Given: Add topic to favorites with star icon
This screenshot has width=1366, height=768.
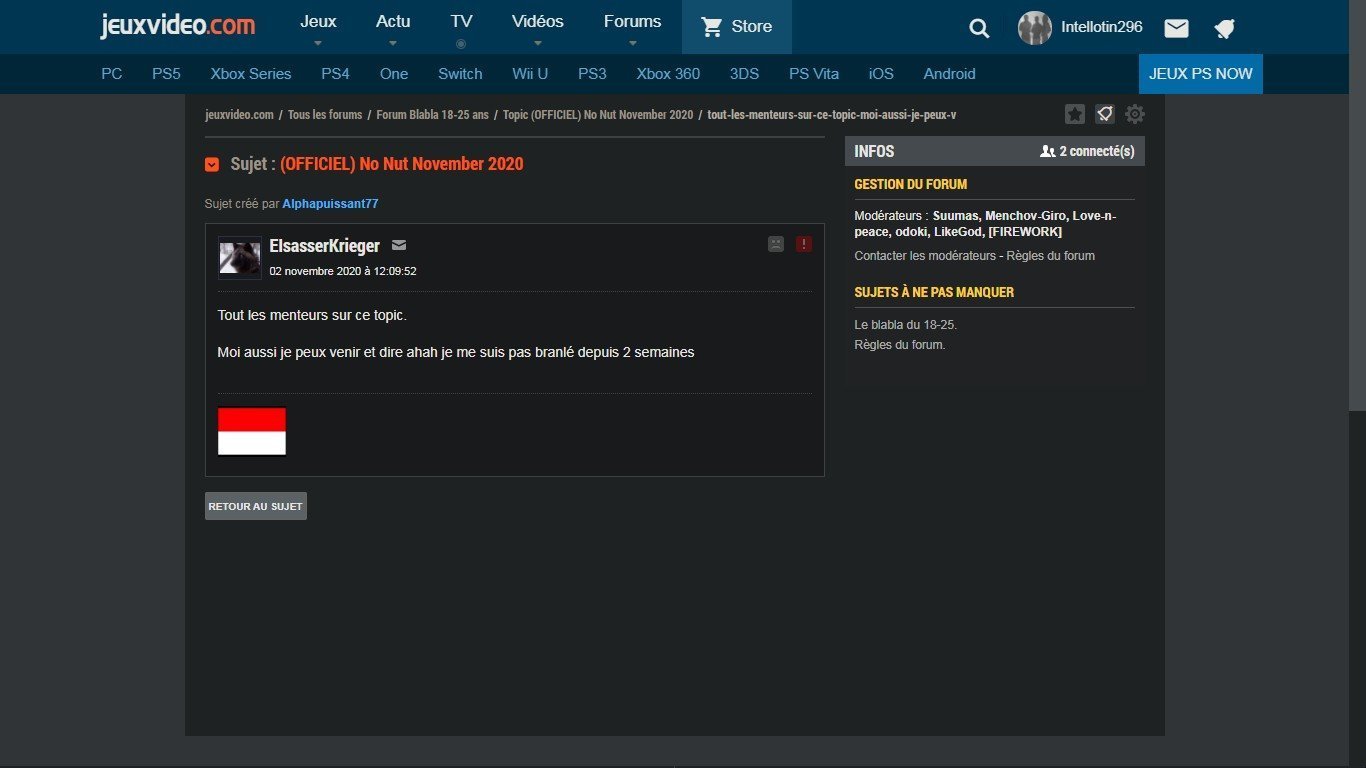Looking at the screenshot, I should (x=1075, y=114).
